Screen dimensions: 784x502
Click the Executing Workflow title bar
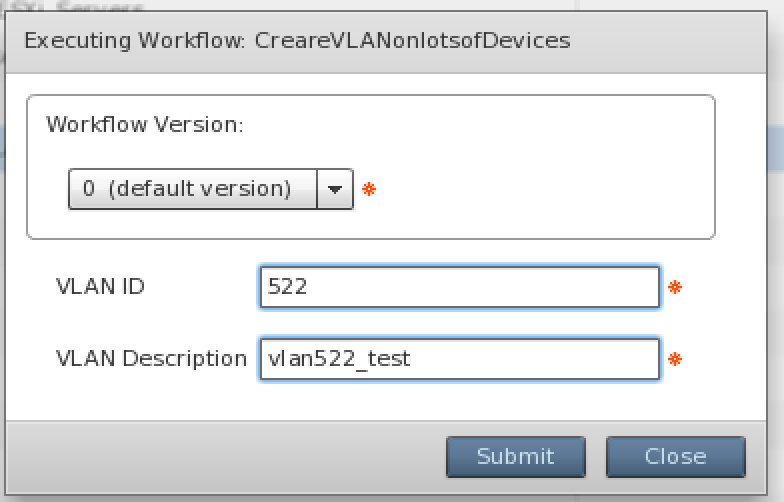click(x=386, y=42)
